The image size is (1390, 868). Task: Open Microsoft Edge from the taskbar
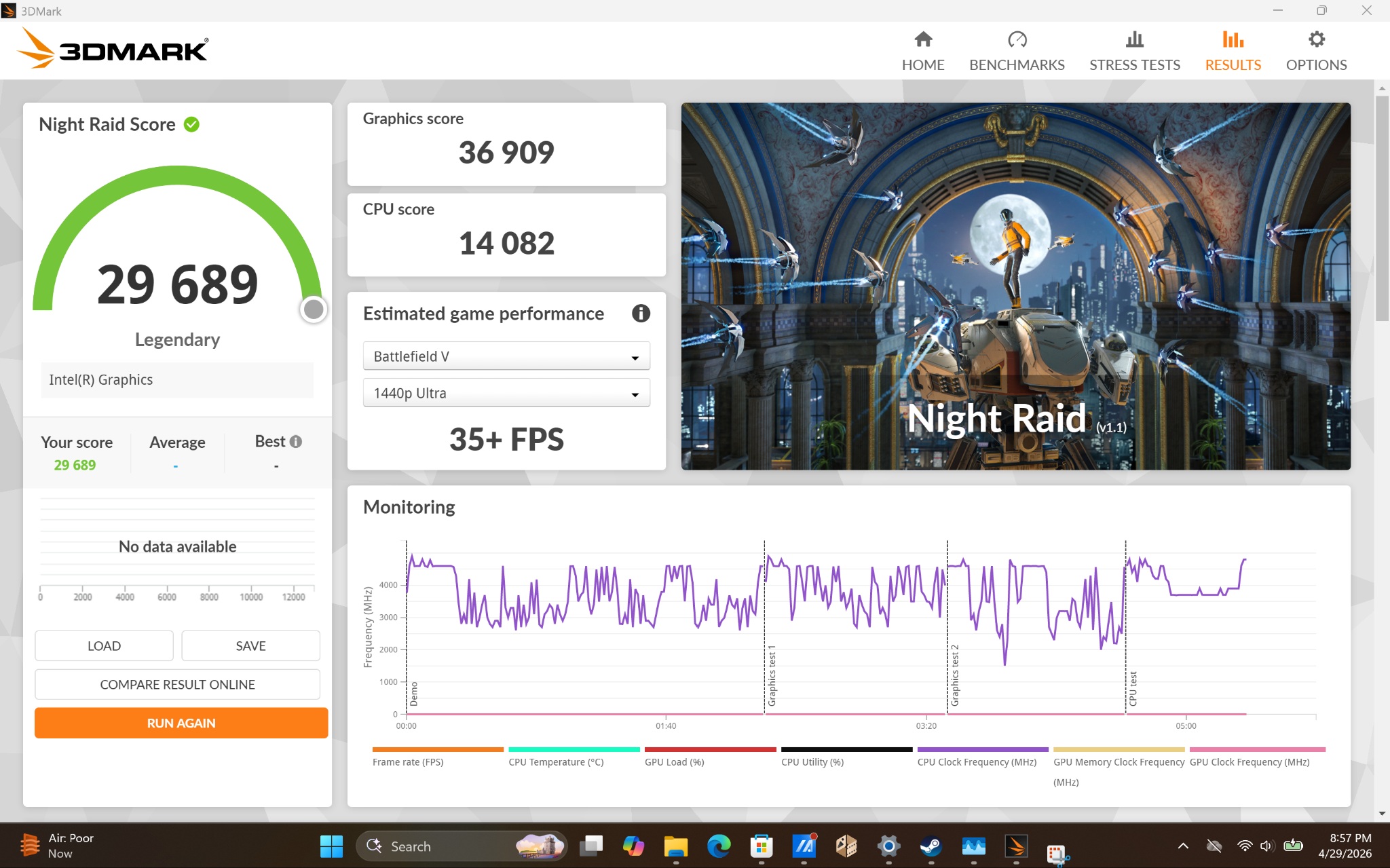(718, 846)
